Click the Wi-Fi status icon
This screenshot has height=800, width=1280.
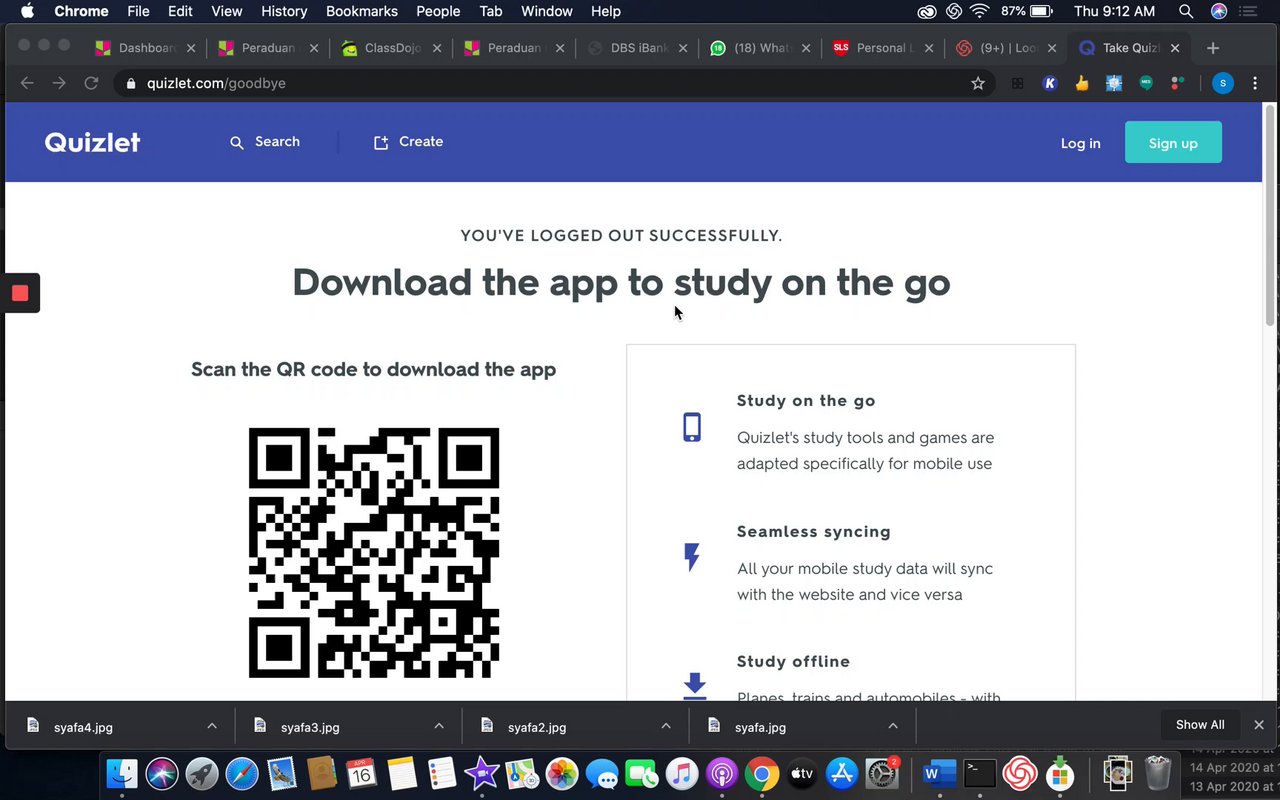[980, 11]
